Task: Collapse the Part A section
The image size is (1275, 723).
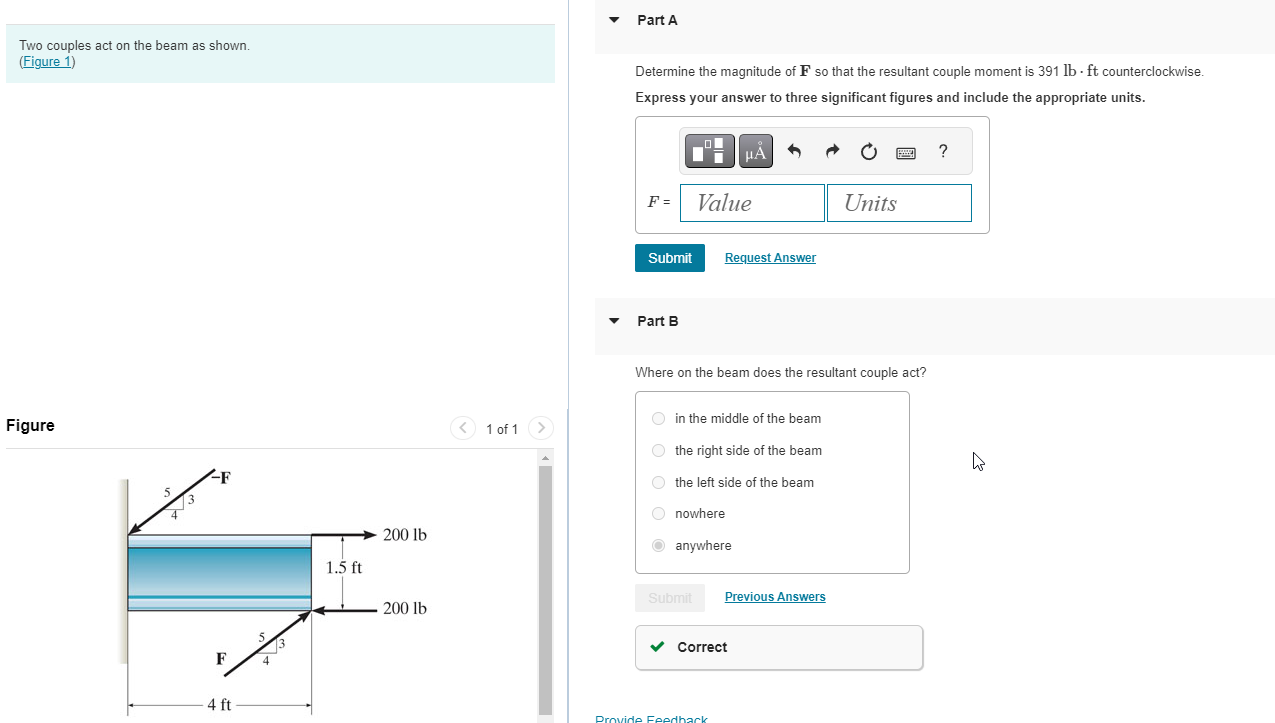Action: 613,19
